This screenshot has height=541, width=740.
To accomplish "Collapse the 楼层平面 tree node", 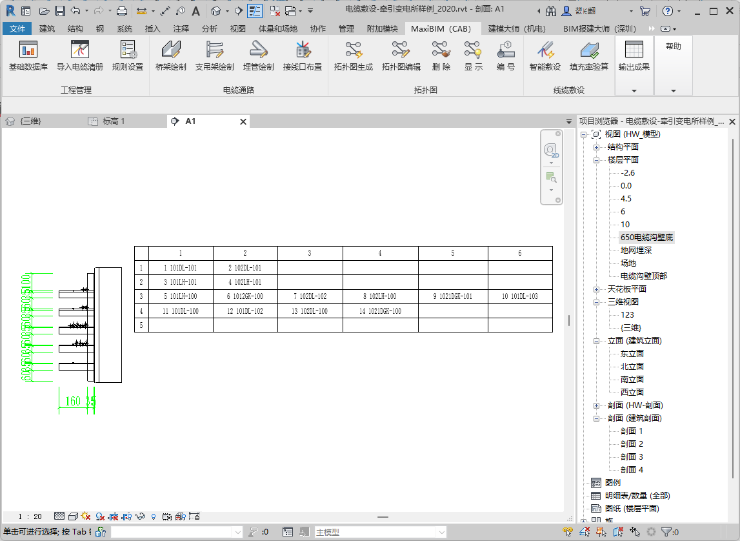I will 597,159.
